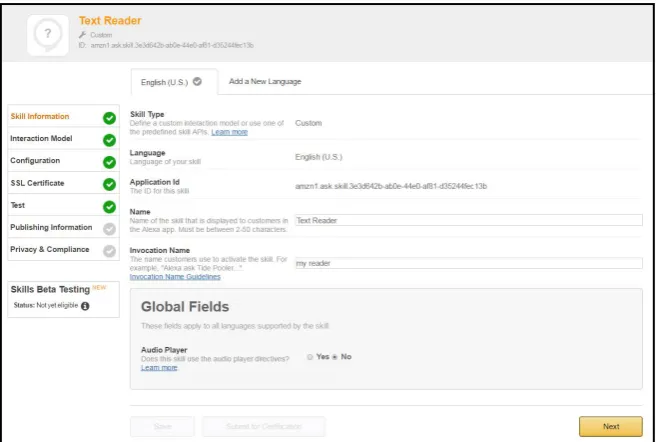Click the Text Reader title in header
The width and height of the screenshot is (657, 442).
point(110,21)
